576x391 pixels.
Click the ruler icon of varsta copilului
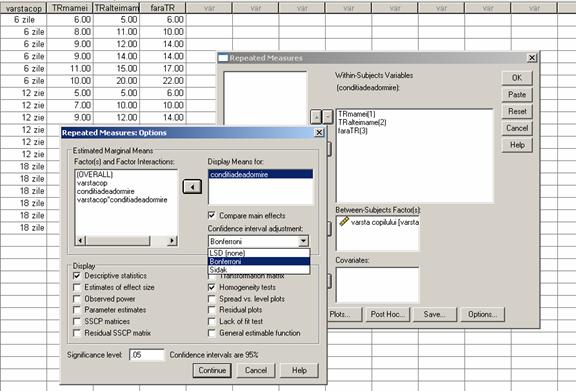coord(344,221)
